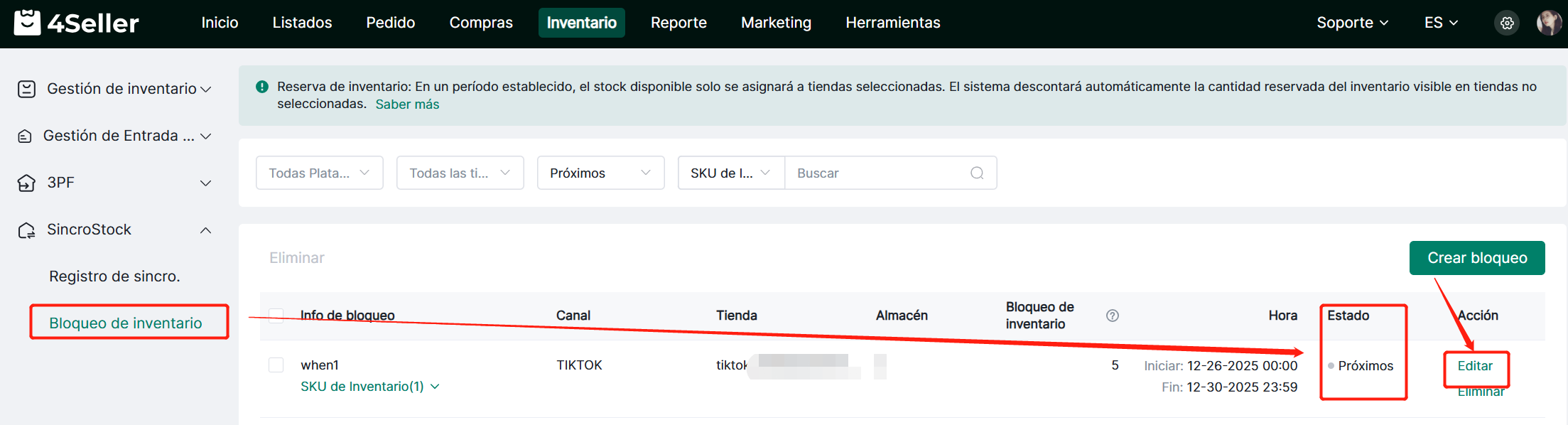Click the search magnifier icon
The width and height of the screenshot is (1568, 425).
coord(977,173)
